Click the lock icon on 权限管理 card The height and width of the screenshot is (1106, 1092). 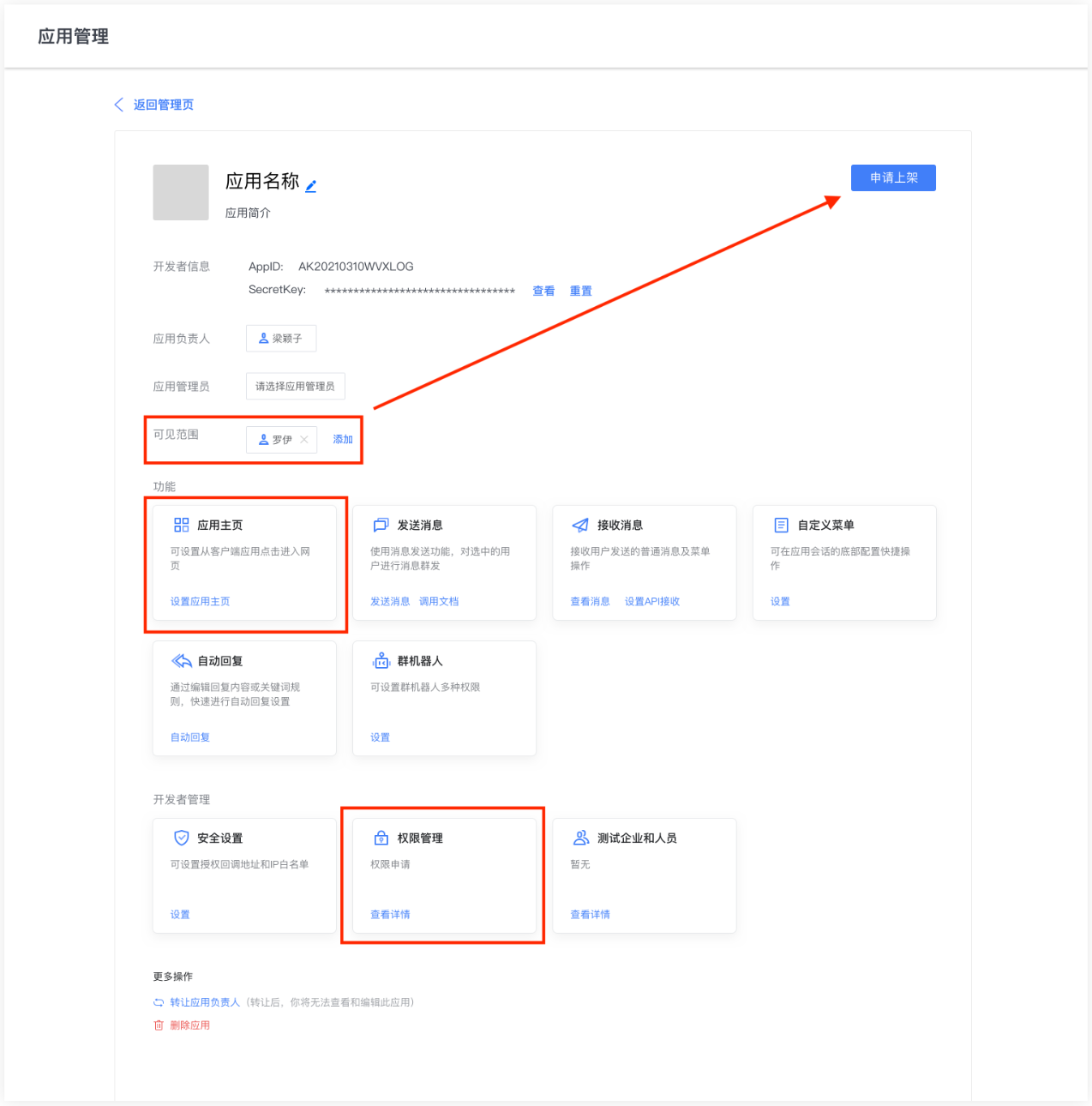(x=381, y=838)
